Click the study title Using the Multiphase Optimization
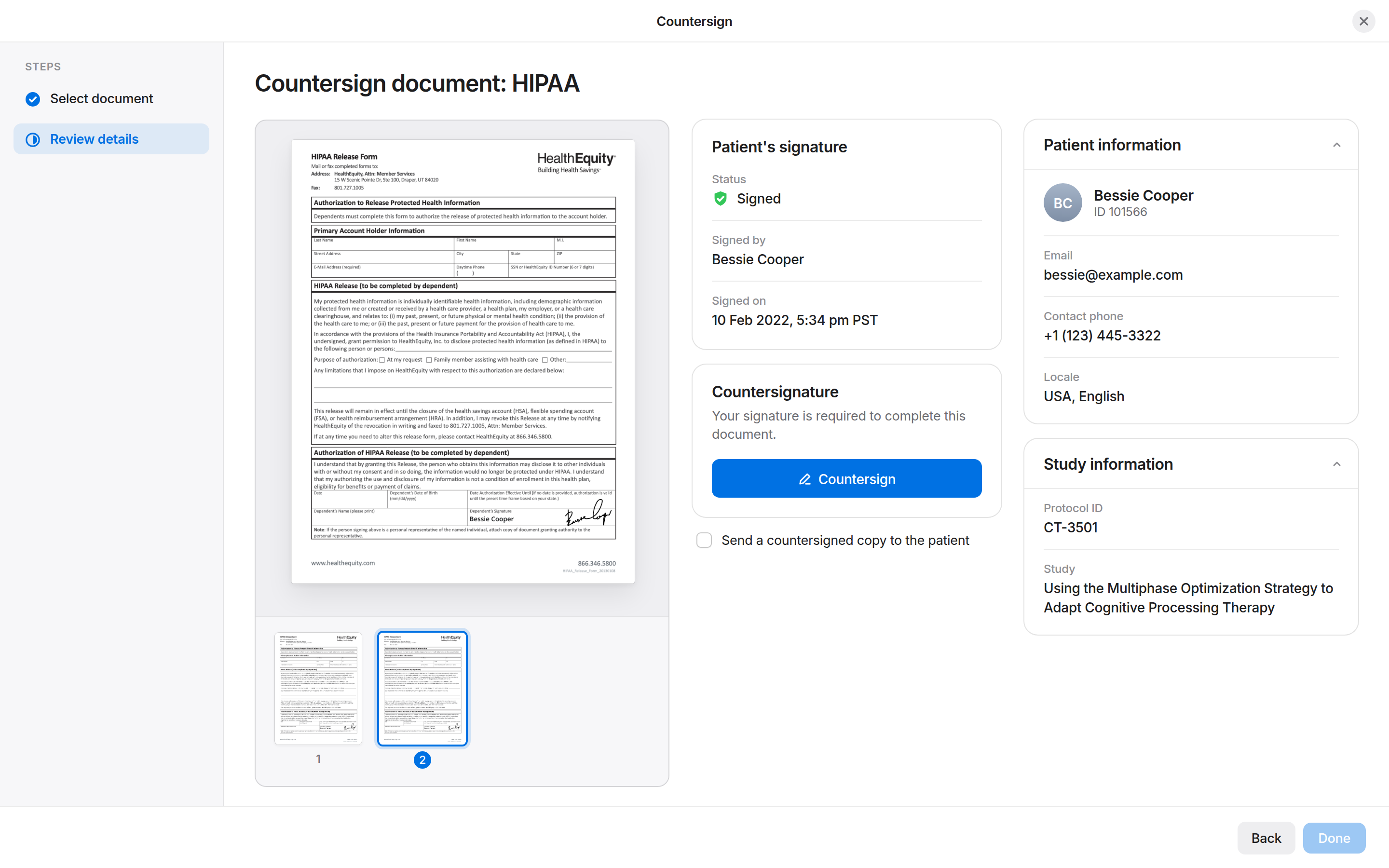 tap(1188, 597)
